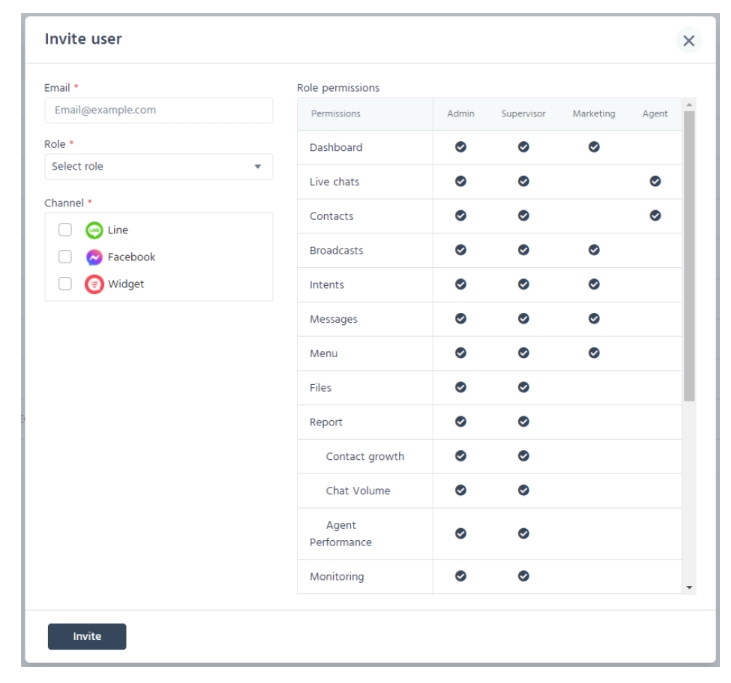This screenshot has width=731, height=683.
Task: Click Admin checkmark in Messages row
Action: tap(461, 318)
